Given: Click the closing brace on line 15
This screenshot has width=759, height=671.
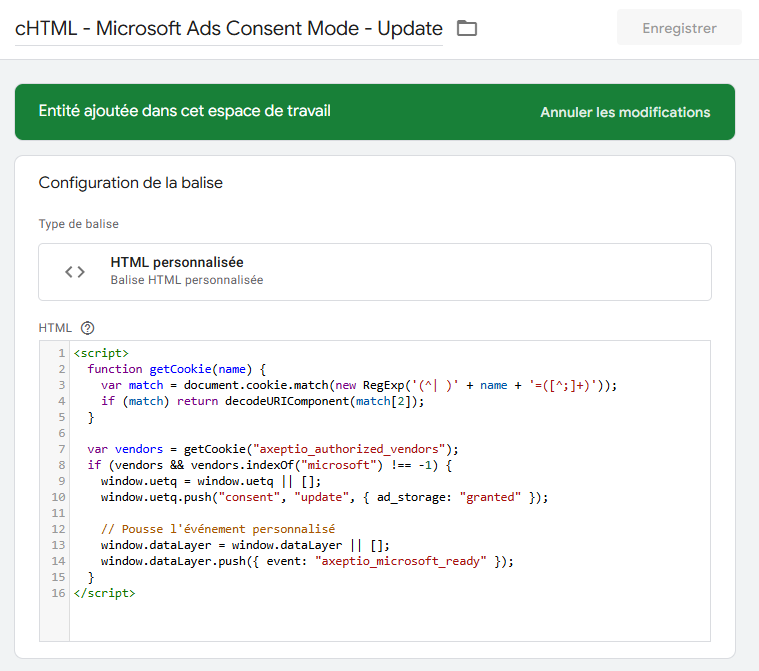Looking at the screenshot, I should pyautogui.click(x=91, y=577).
